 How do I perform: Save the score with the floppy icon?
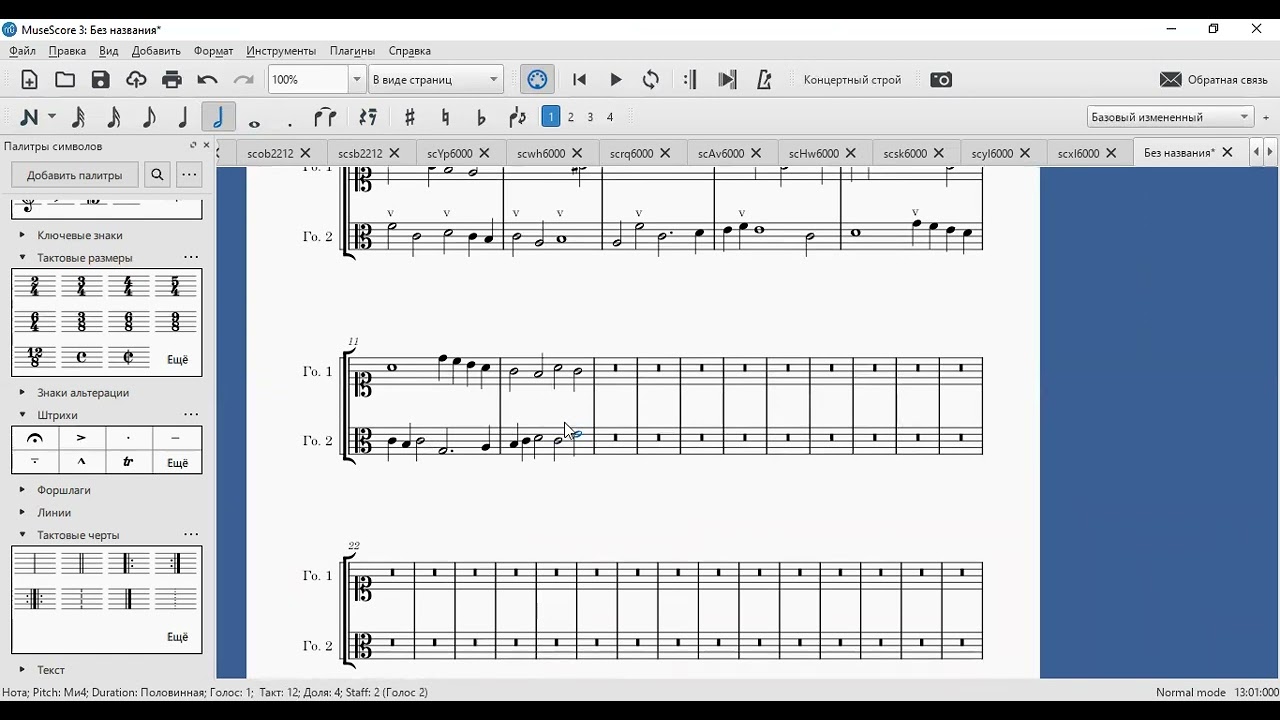tap(100, 80)
